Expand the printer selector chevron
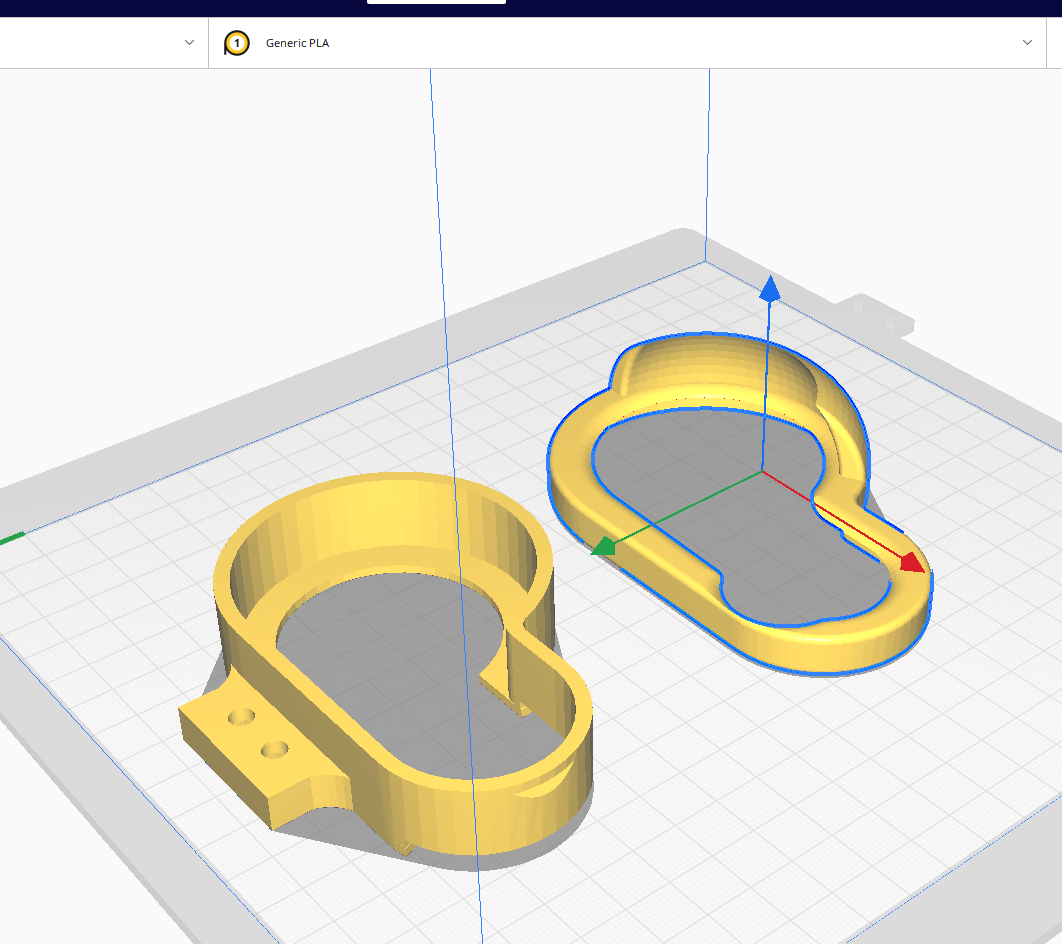This screenshot has width=1062, height=944. tap(190, 43)
